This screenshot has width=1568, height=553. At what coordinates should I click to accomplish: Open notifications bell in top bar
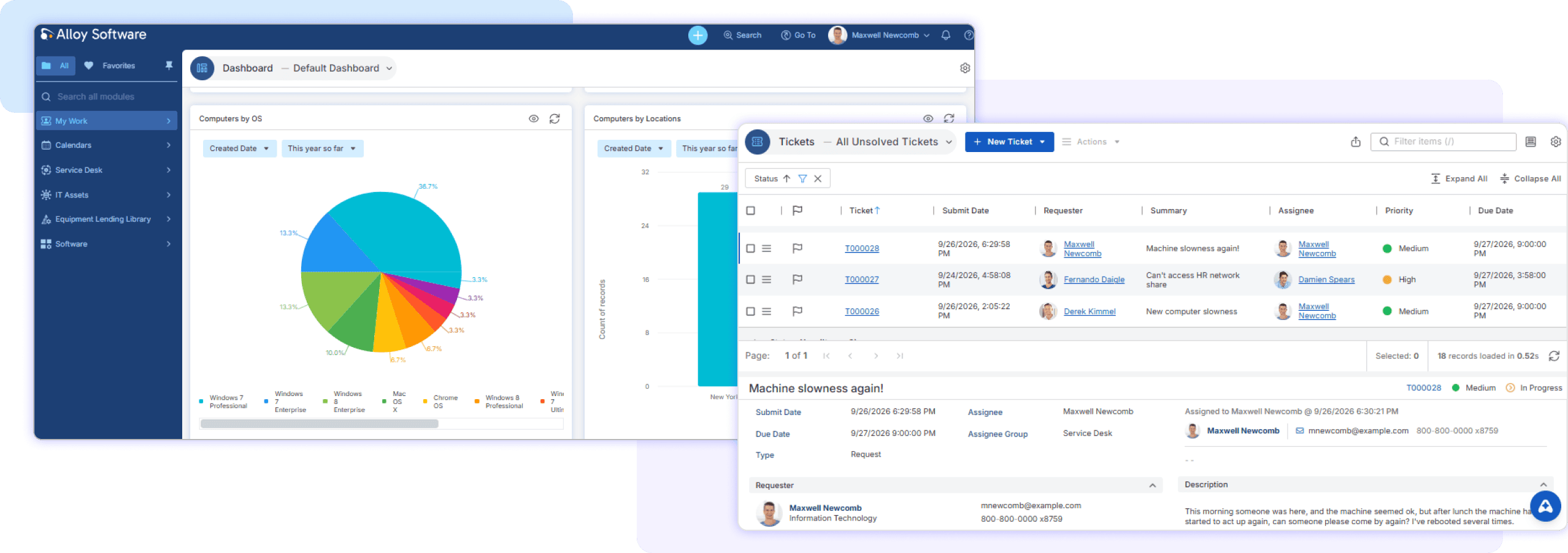click(x=946, y=35)
